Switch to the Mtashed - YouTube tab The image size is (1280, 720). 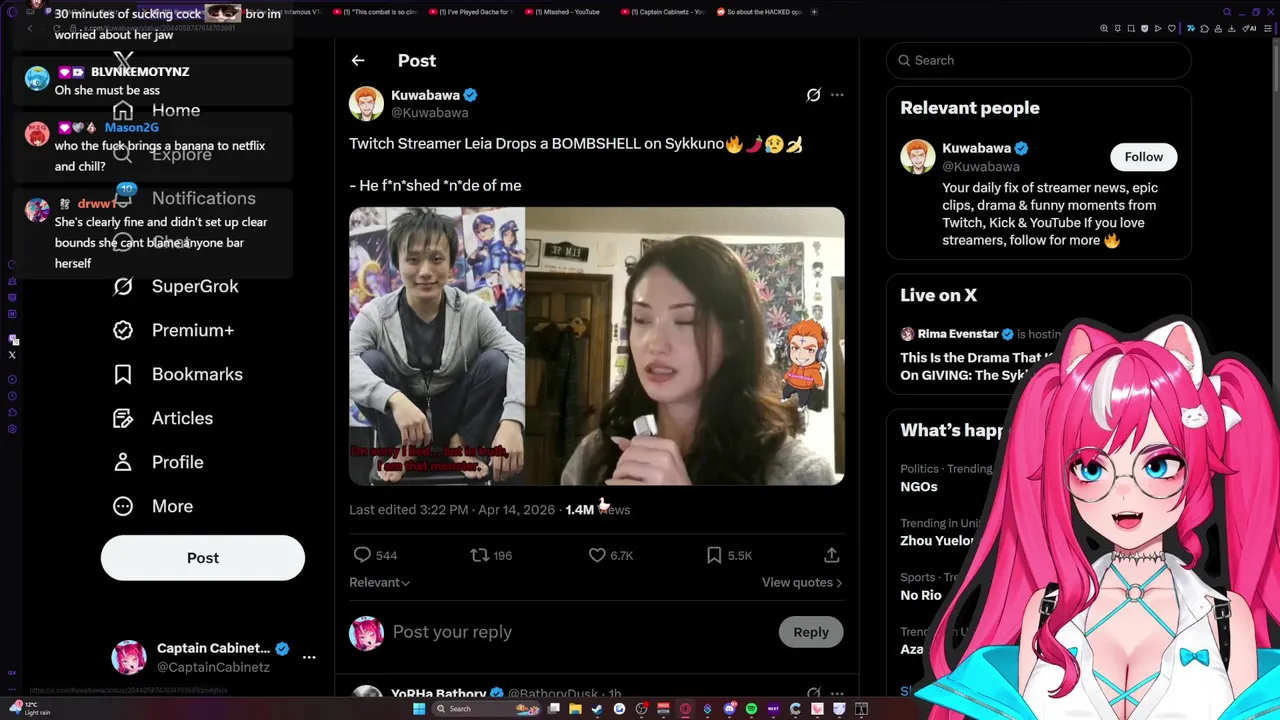tap(570, 12)
